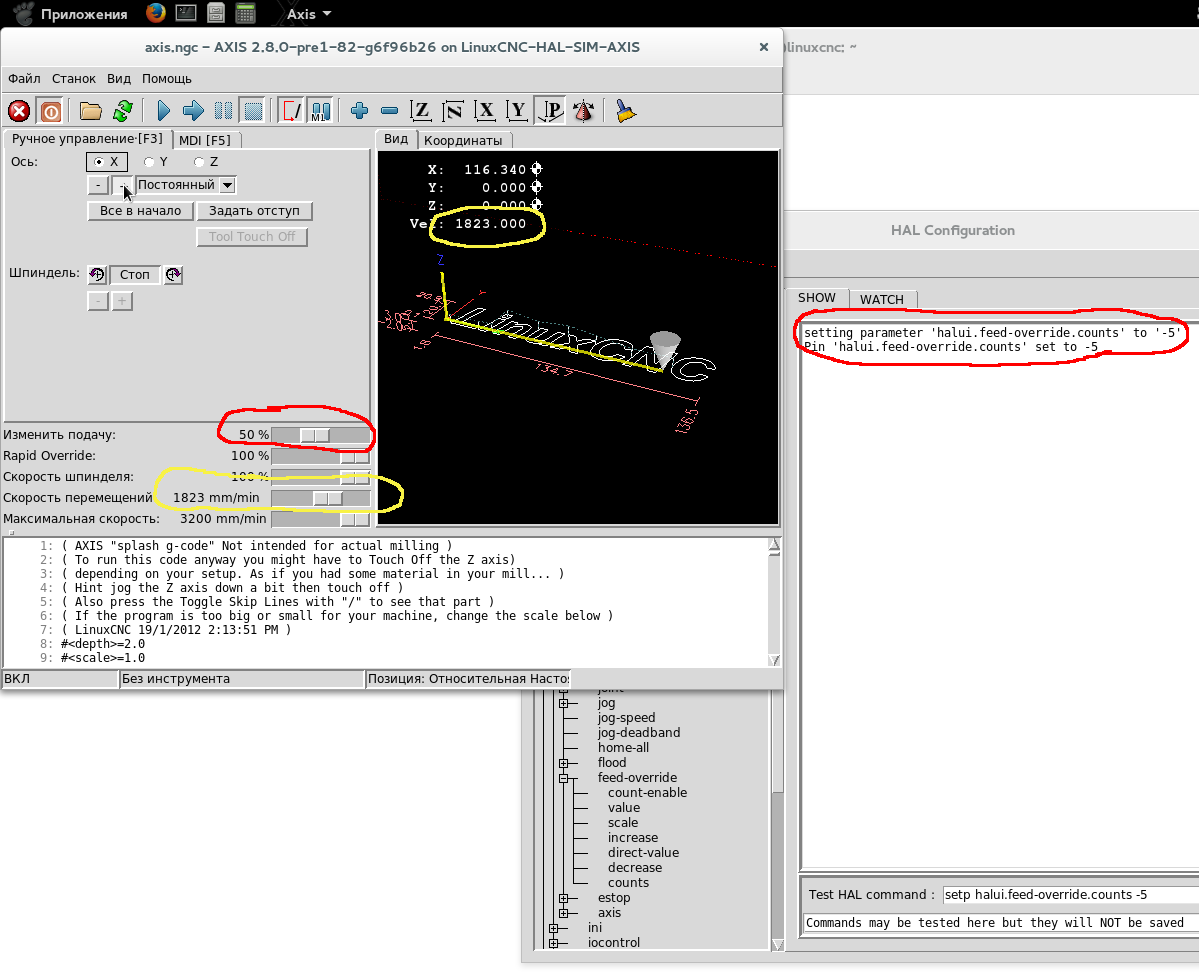This screenshot has height=978, width=1199.
Task: Select Z axis radio button
Action: (x=206, y=162)
